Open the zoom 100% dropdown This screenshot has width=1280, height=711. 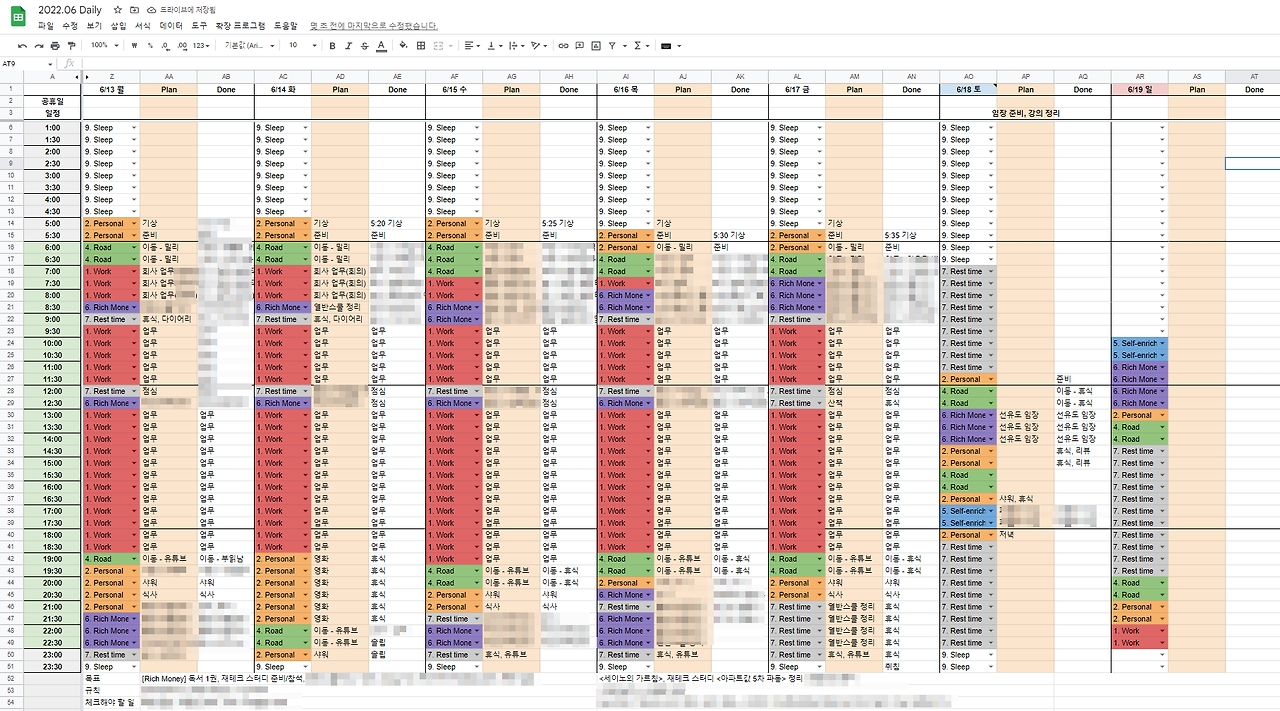point(104,45)
